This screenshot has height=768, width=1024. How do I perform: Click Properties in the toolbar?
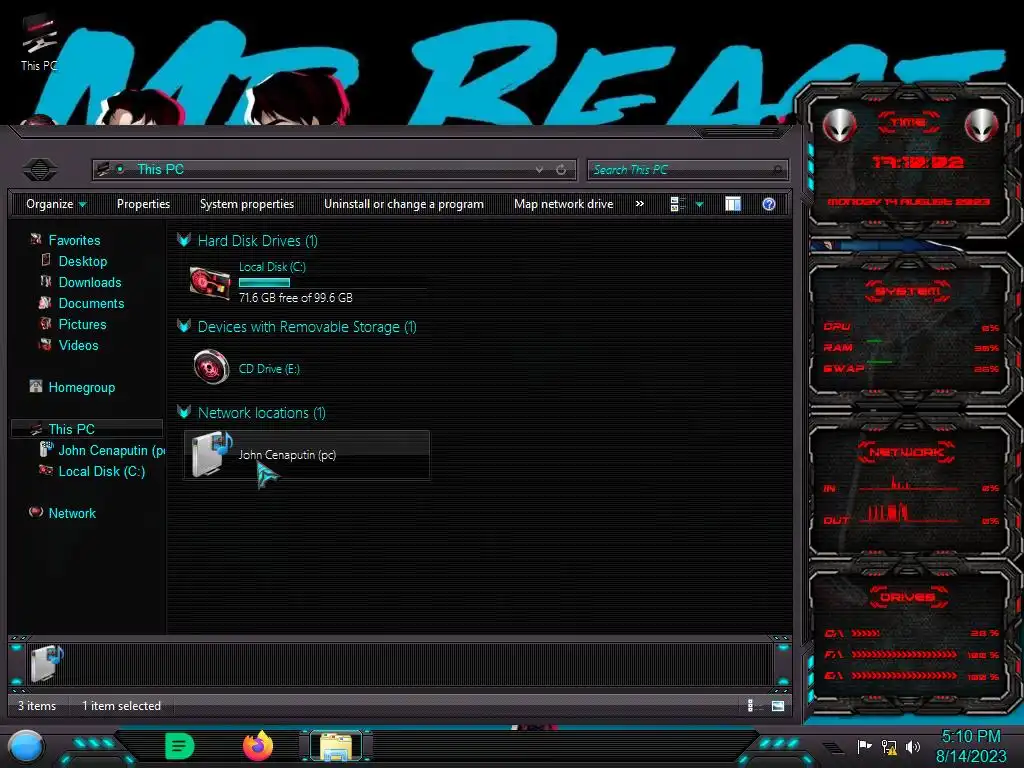[x=143, y=204]
